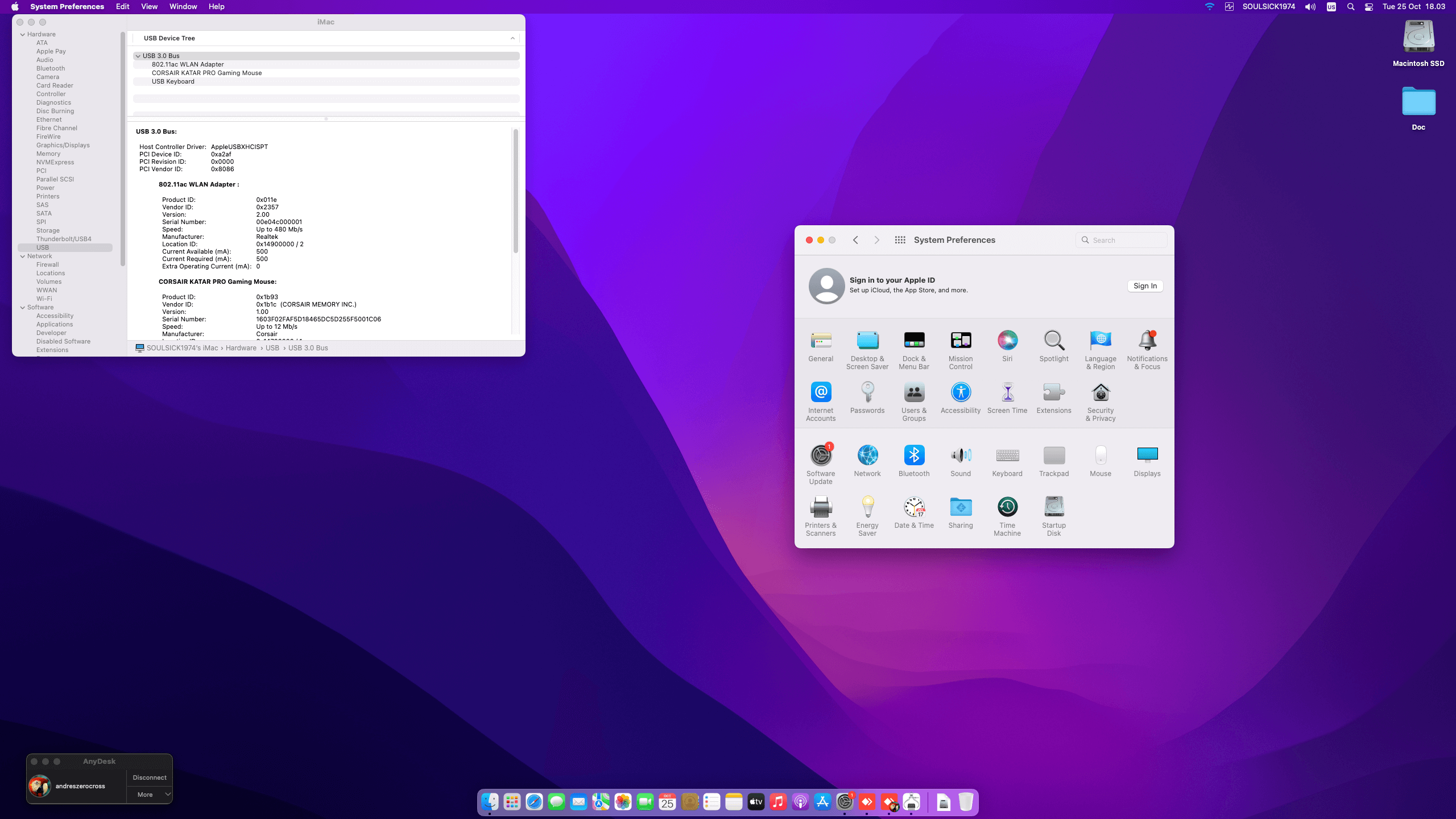Go back in System Preferences
The height and width of the screenshot is (819, 1456).
pos(855,240)
